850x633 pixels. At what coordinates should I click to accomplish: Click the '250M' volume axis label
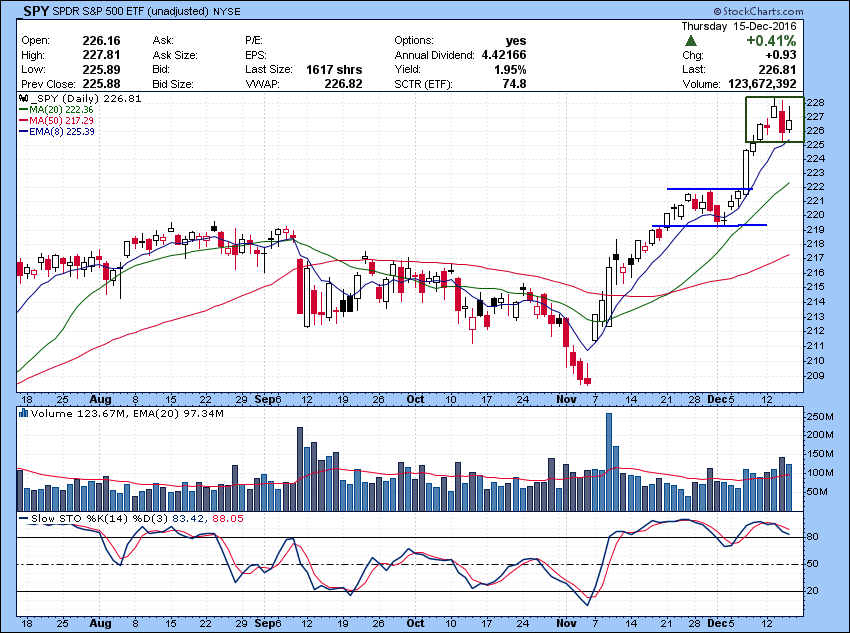coord(820,417)
